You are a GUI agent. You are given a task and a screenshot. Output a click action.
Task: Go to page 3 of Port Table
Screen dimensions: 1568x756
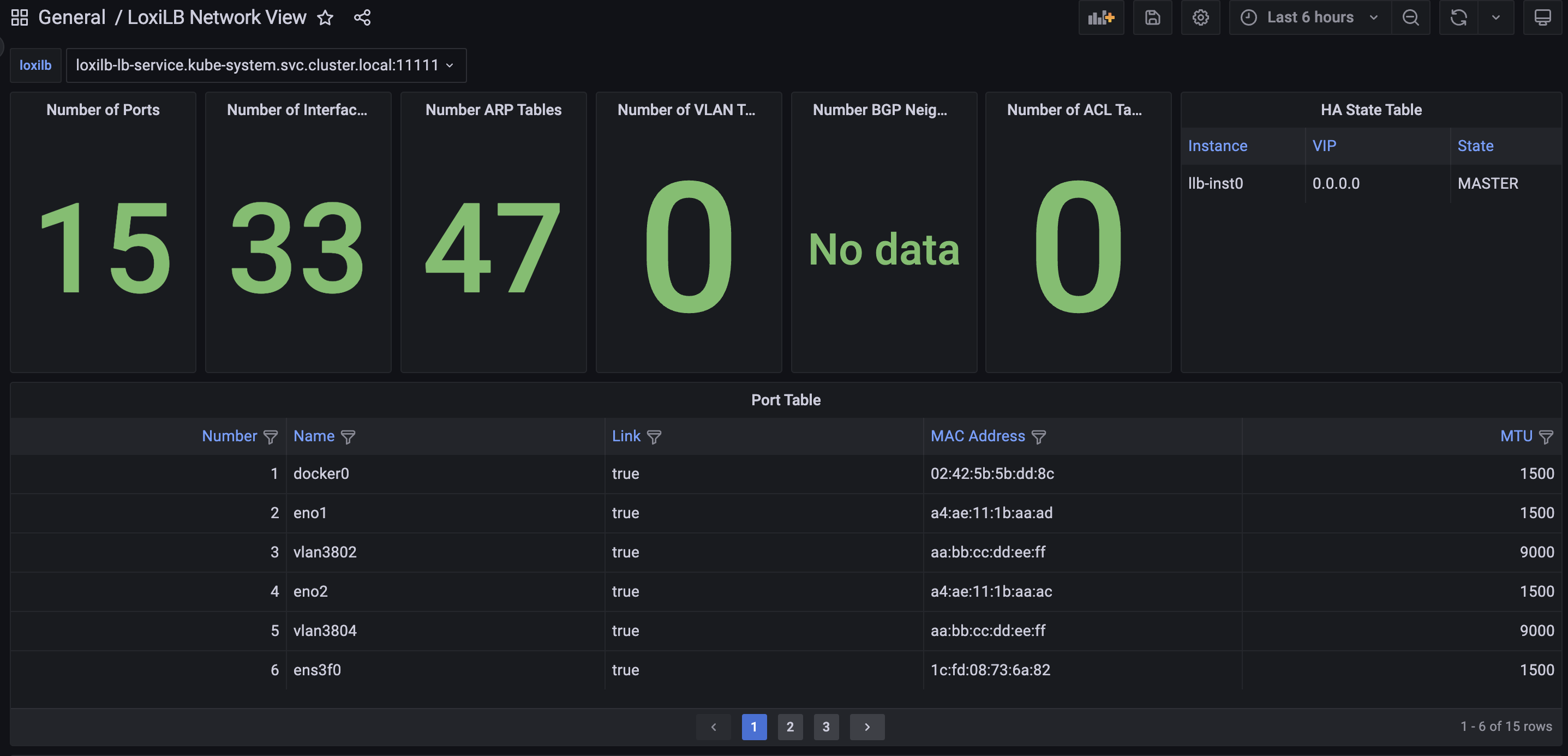825,727
